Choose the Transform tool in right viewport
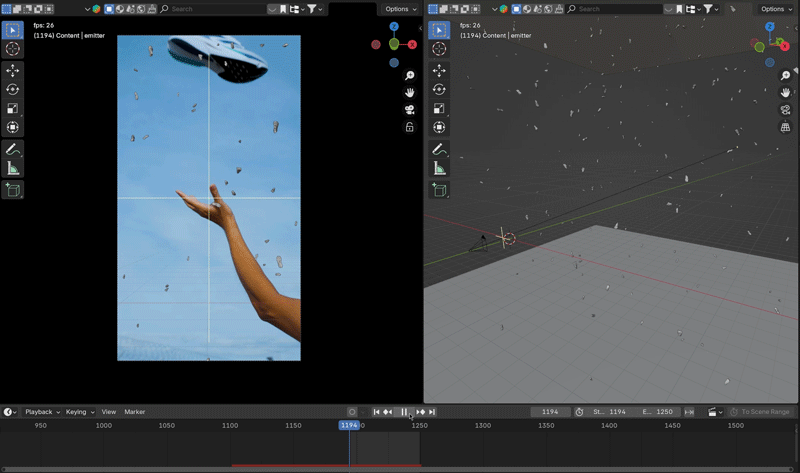Screen dimensions: 800x473 click(439, 127)
